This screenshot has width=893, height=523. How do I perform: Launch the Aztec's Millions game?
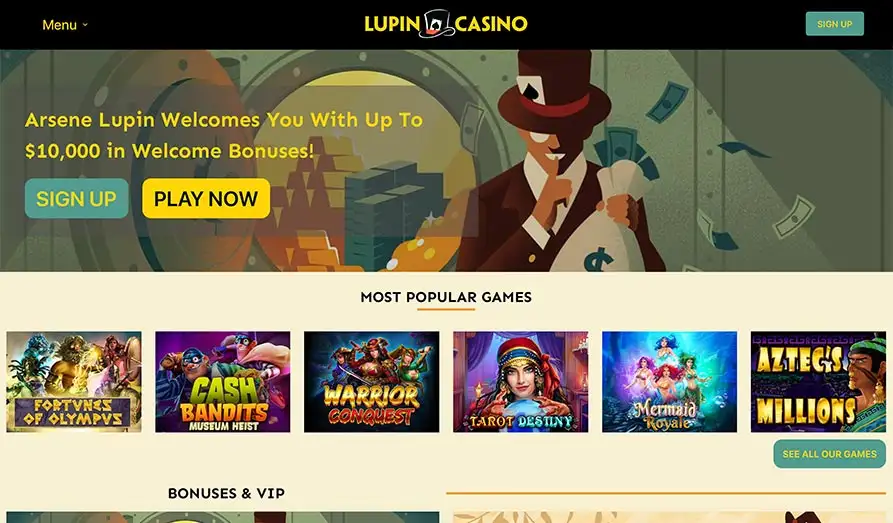tap(818, 382)
